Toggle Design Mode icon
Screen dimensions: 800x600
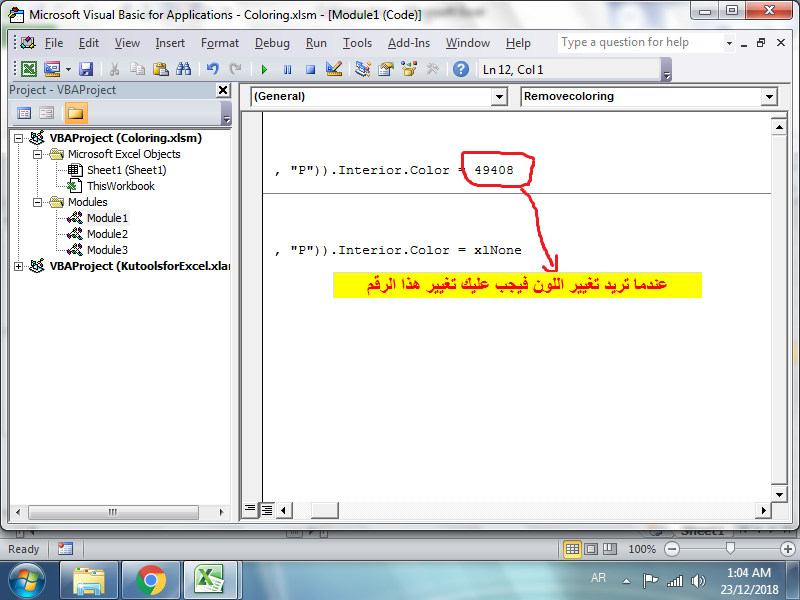[x=334, y=69]
